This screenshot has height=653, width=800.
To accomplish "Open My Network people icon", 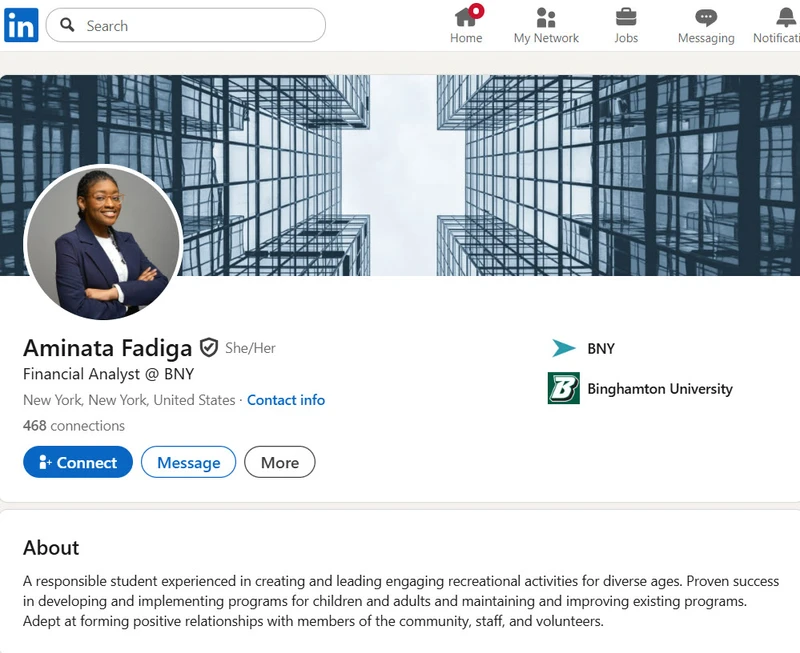I will pyautogui.click(x=546, y=17).
